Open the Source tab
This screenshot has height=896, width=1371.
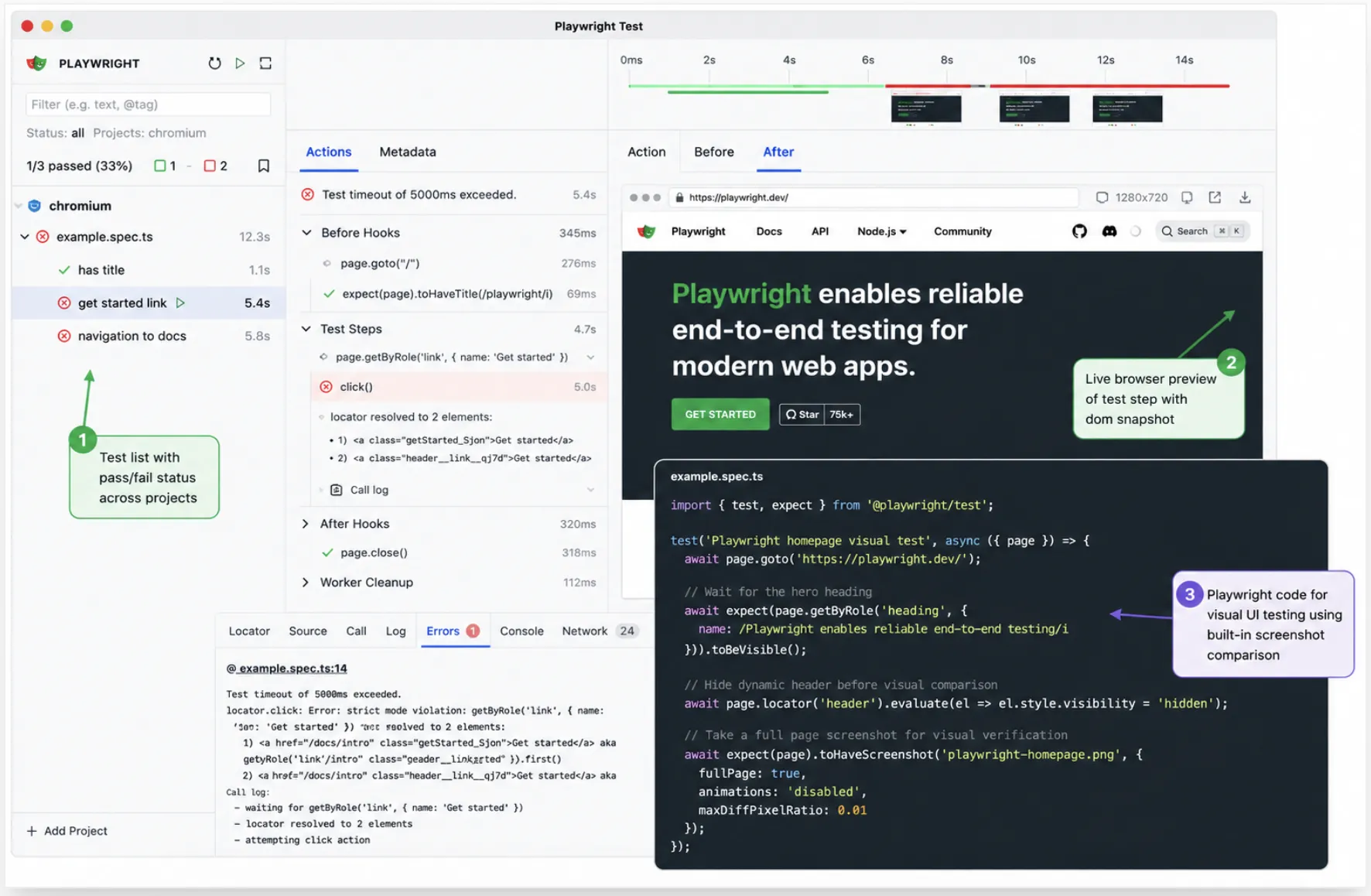point(308,631)
